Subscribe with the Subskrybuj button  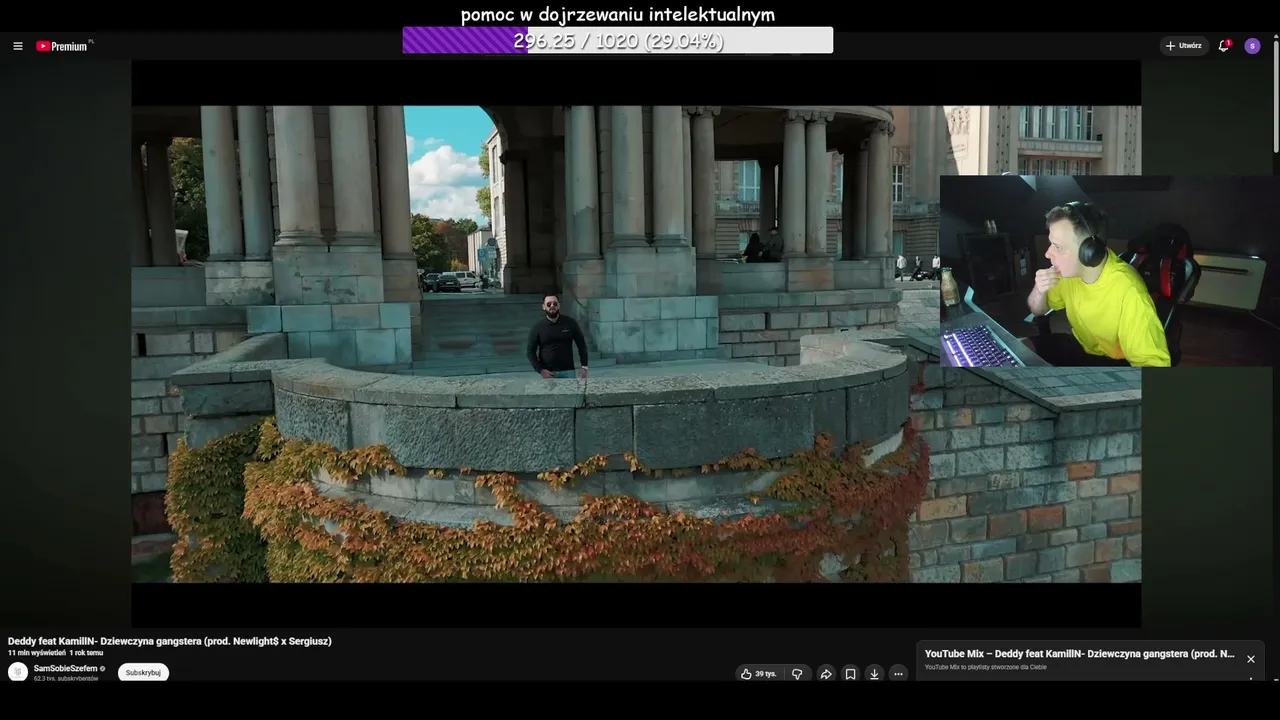[143, 673]
